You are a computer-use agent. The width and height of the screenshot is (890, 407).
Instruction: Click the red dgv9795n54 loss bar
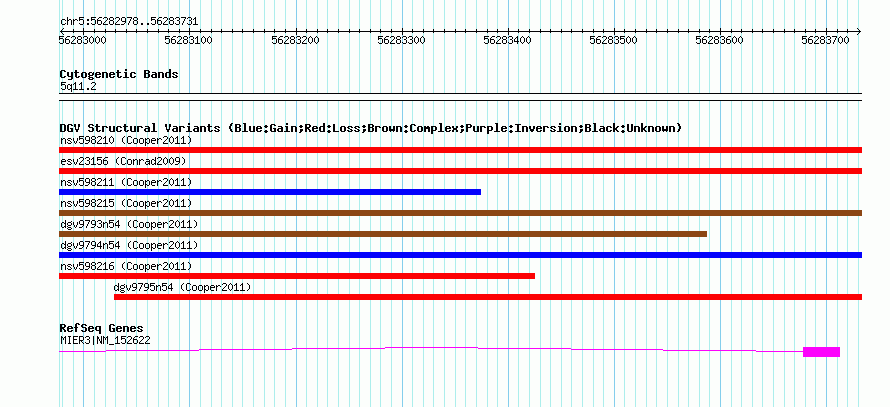tap(488, 297)
